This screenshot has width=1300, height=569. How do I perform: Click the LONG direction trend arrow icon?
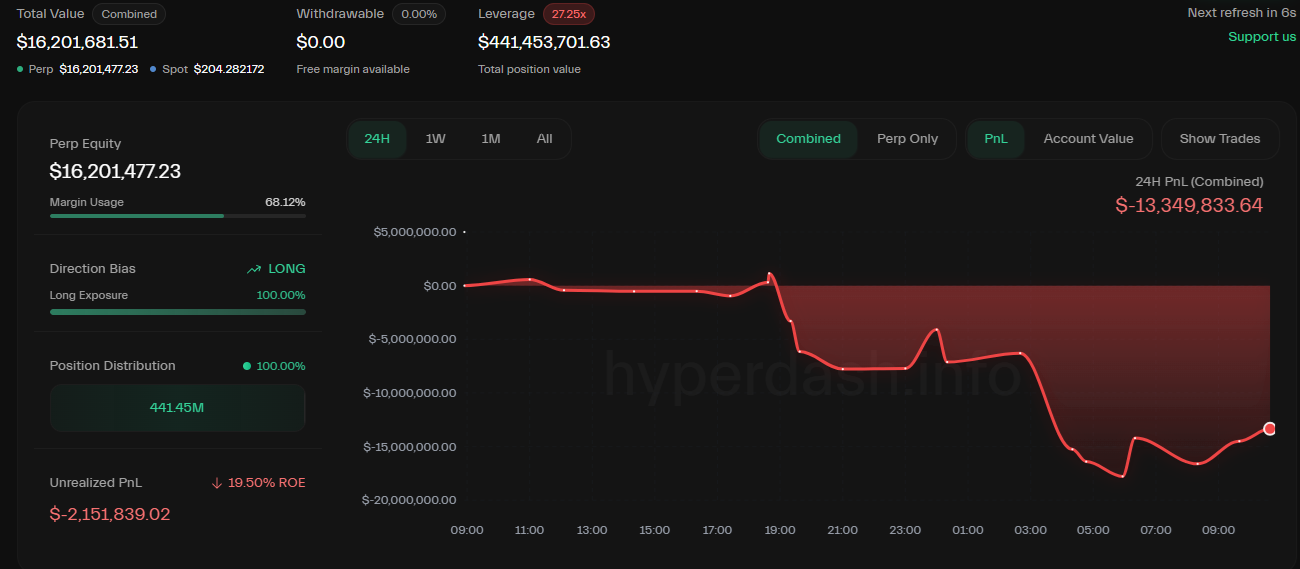[255, 269]
